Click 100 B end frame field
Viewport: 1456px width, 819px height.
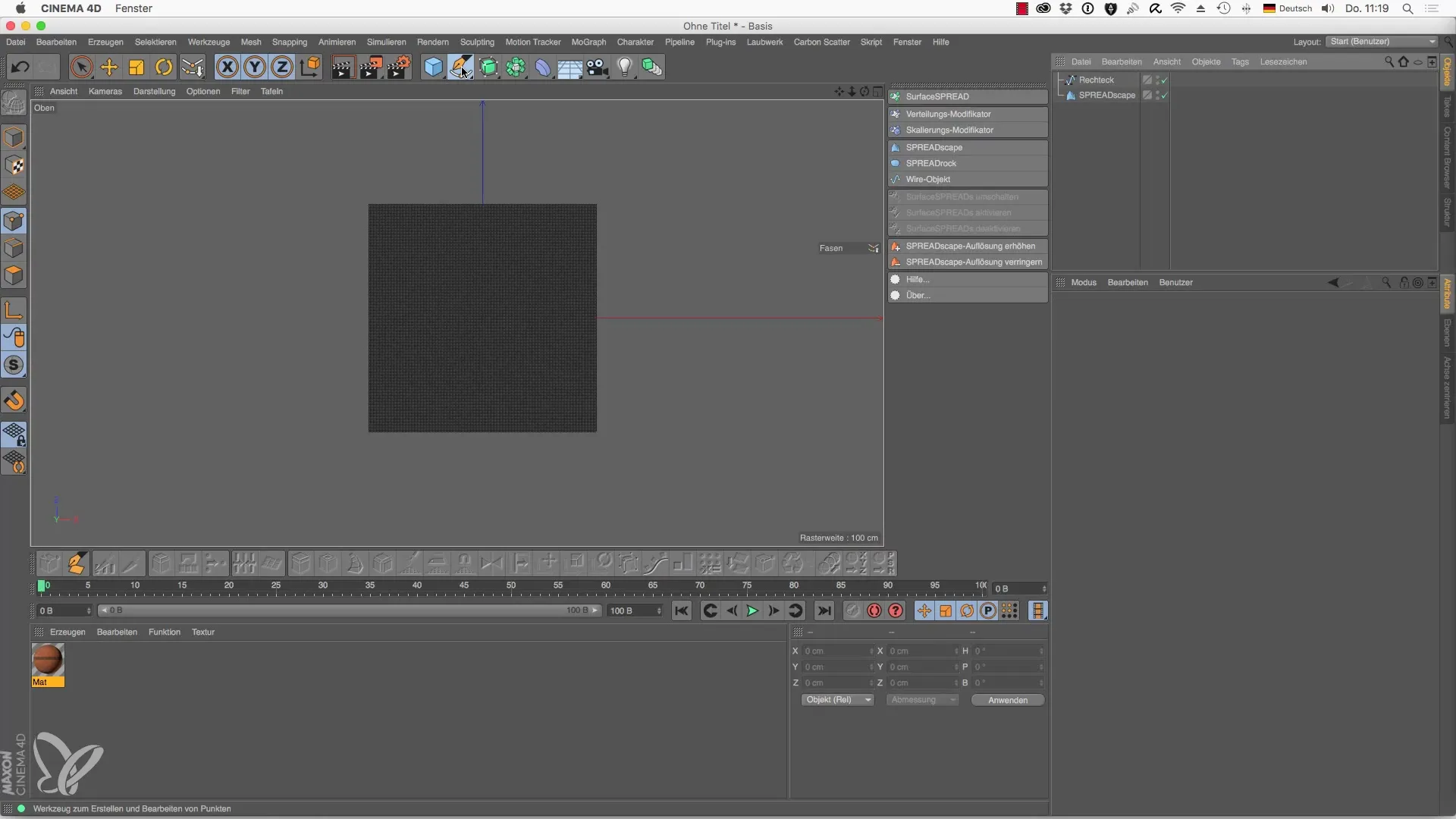635,610
